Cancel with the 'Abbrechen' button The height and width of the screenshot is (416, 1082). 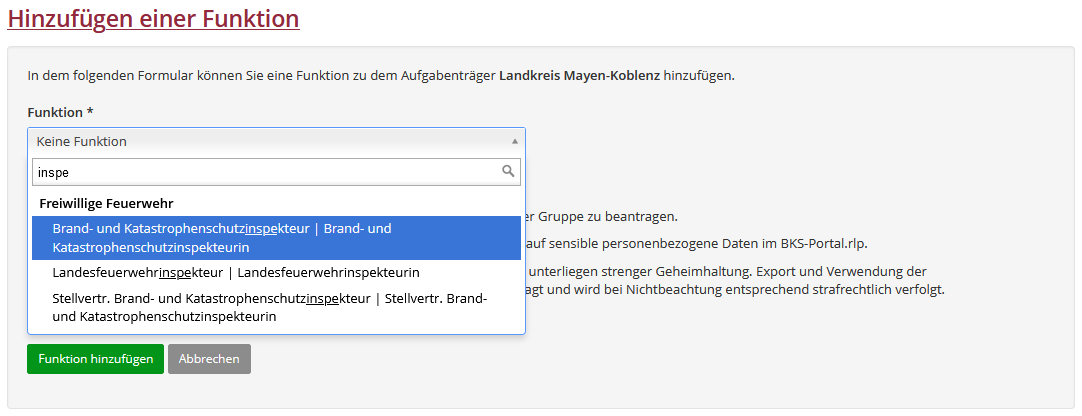coord(209,359)
